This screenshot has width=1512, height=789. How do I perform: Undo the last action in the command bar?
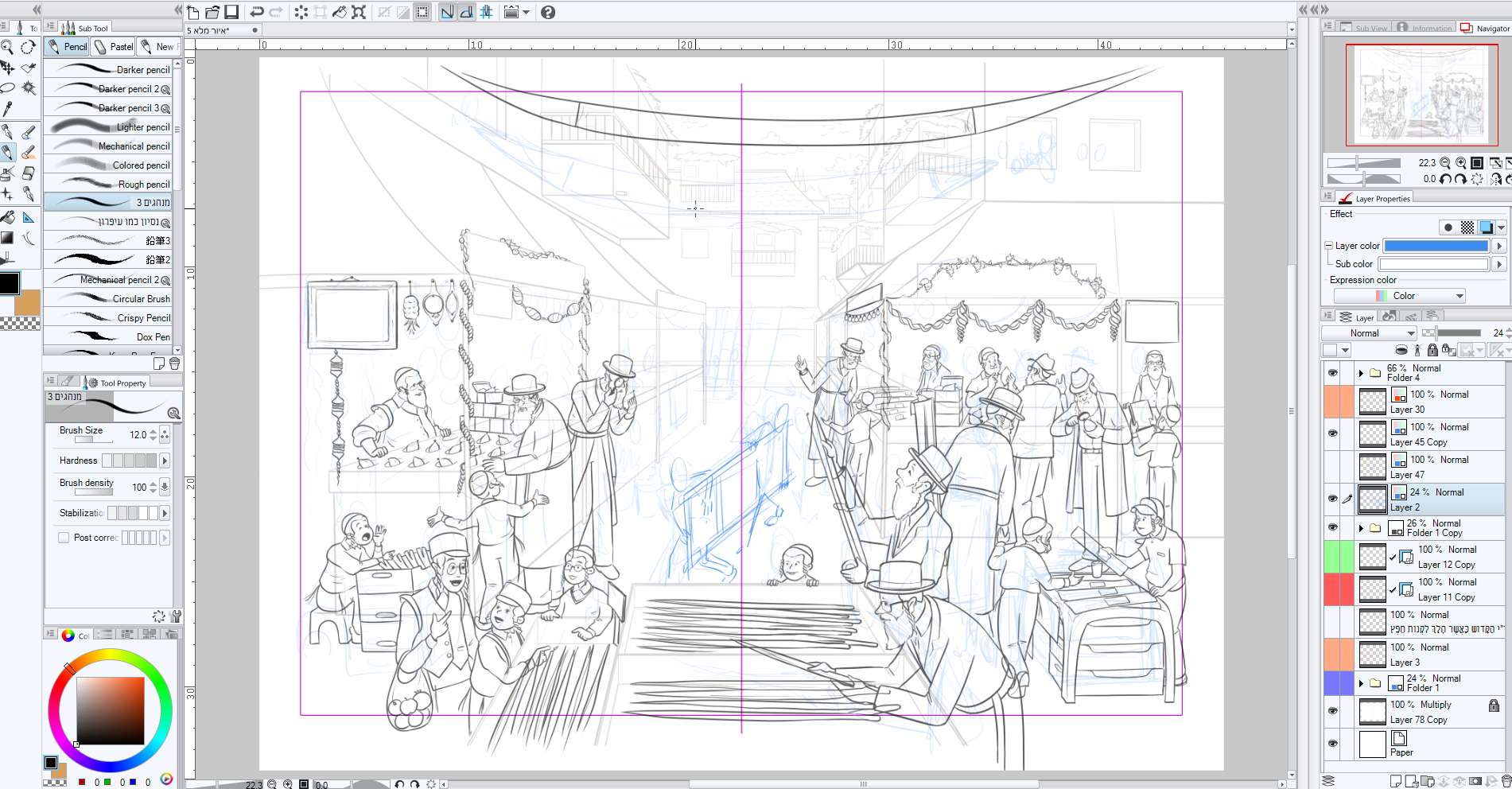pyautogui.click(x=256, y=12)
